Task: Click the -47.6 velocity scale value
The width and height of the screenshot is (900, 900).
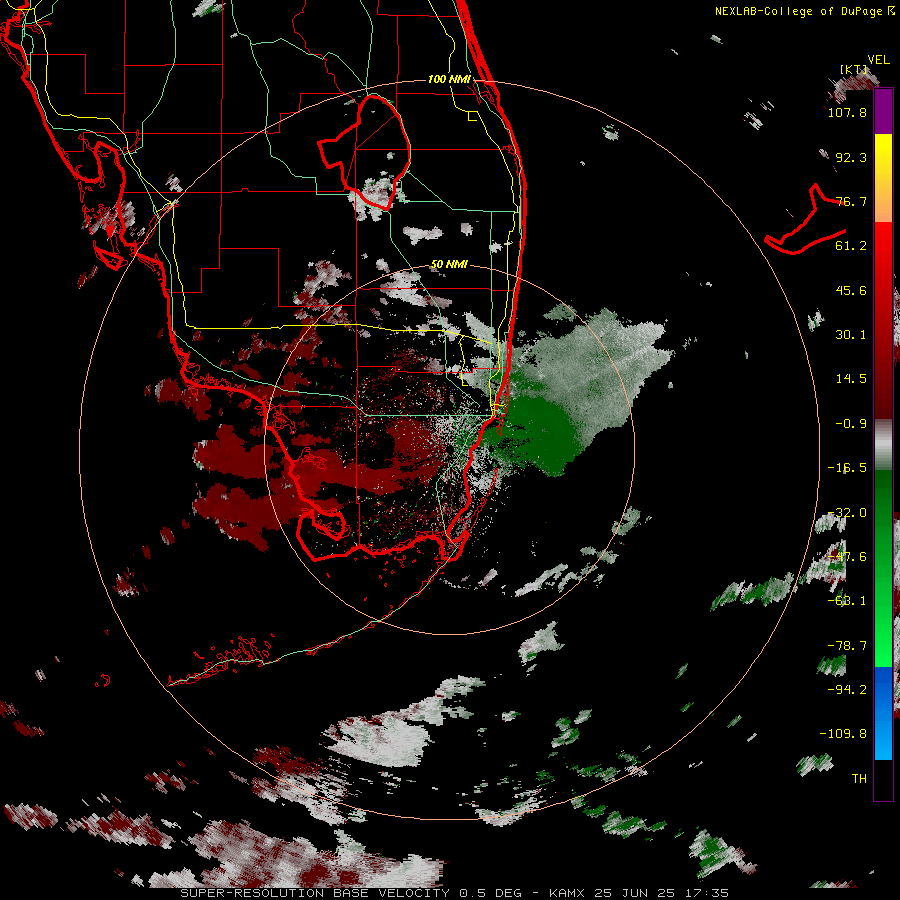Action: (x=847, y=557)
